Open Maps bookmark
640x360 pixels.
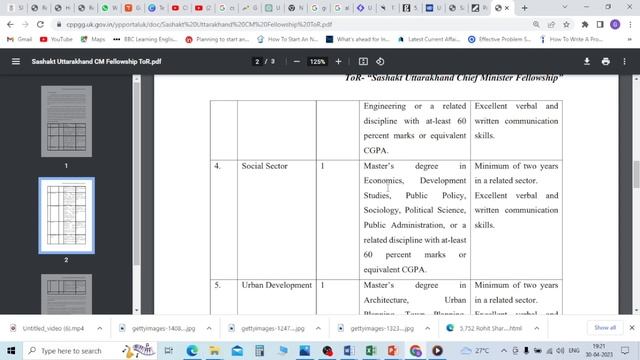coord(93,39)
